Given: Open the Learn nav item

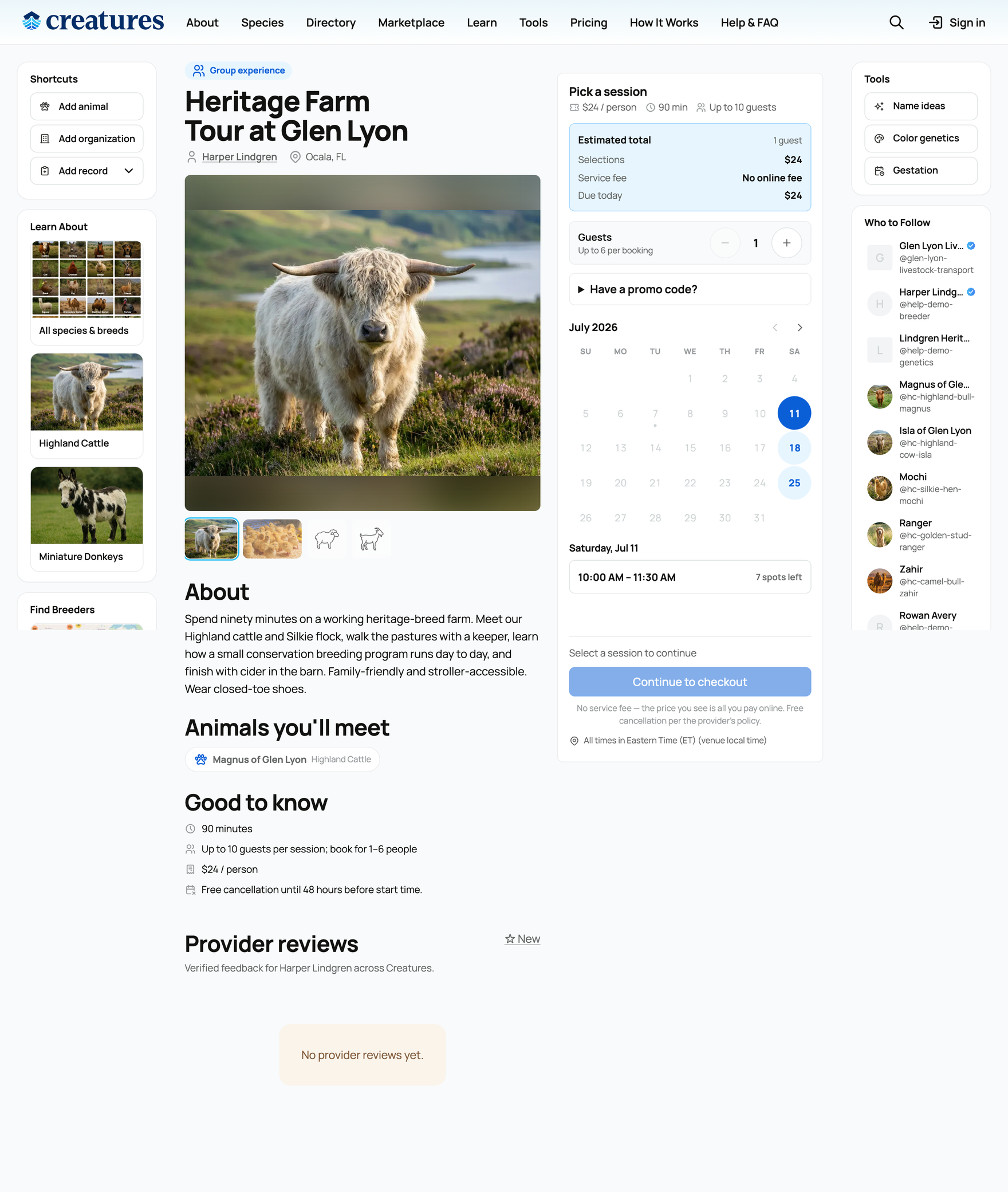Looking at the screenshot, I should (482, 22).
